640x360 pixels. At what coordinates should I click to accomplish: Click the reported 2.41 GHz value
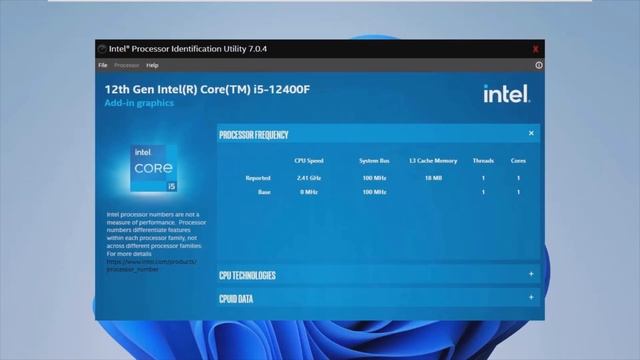pos(309,178)
